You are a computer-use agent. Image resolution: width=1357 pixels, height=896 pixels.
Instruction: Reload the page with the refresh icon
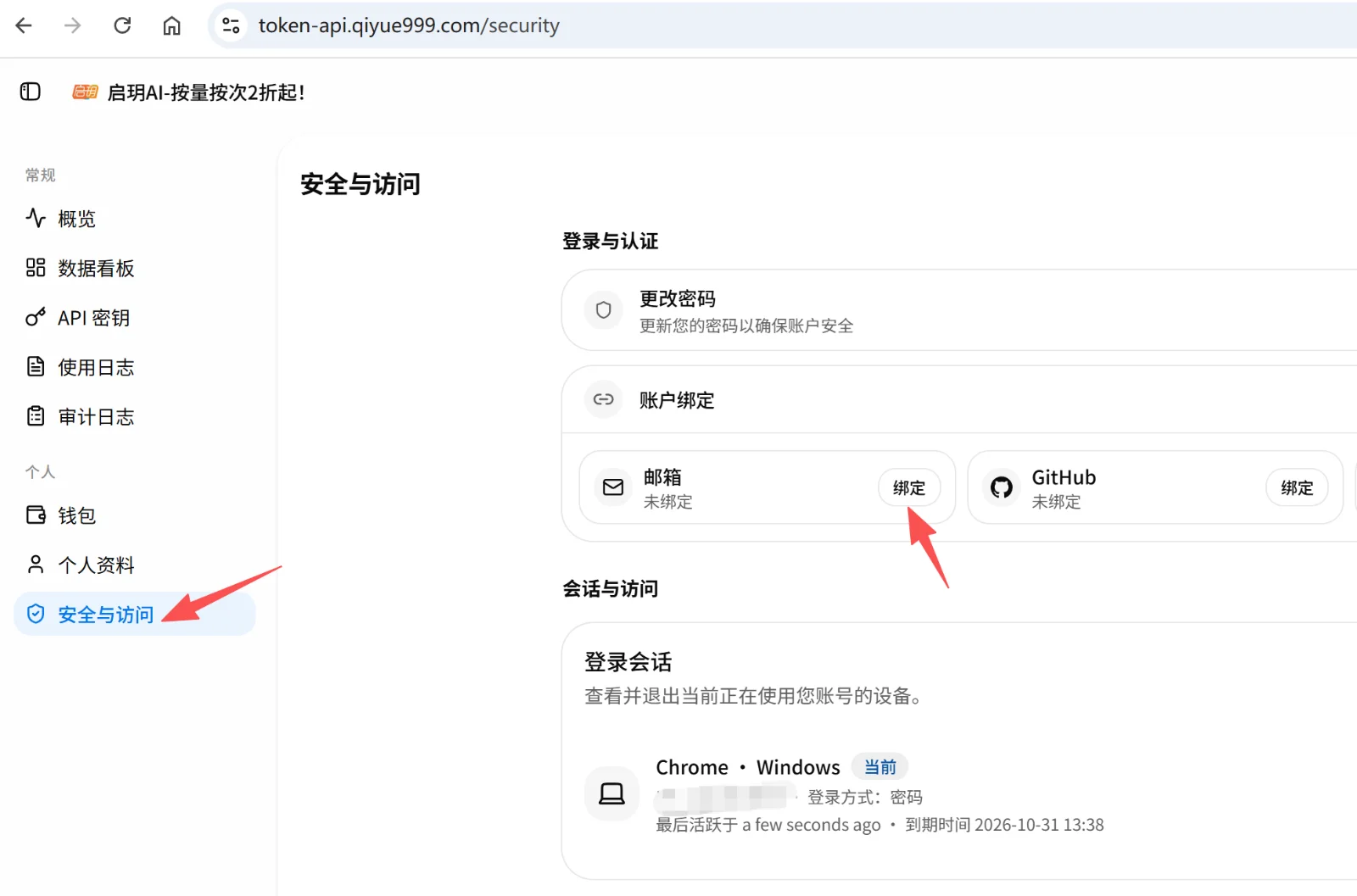122,25
